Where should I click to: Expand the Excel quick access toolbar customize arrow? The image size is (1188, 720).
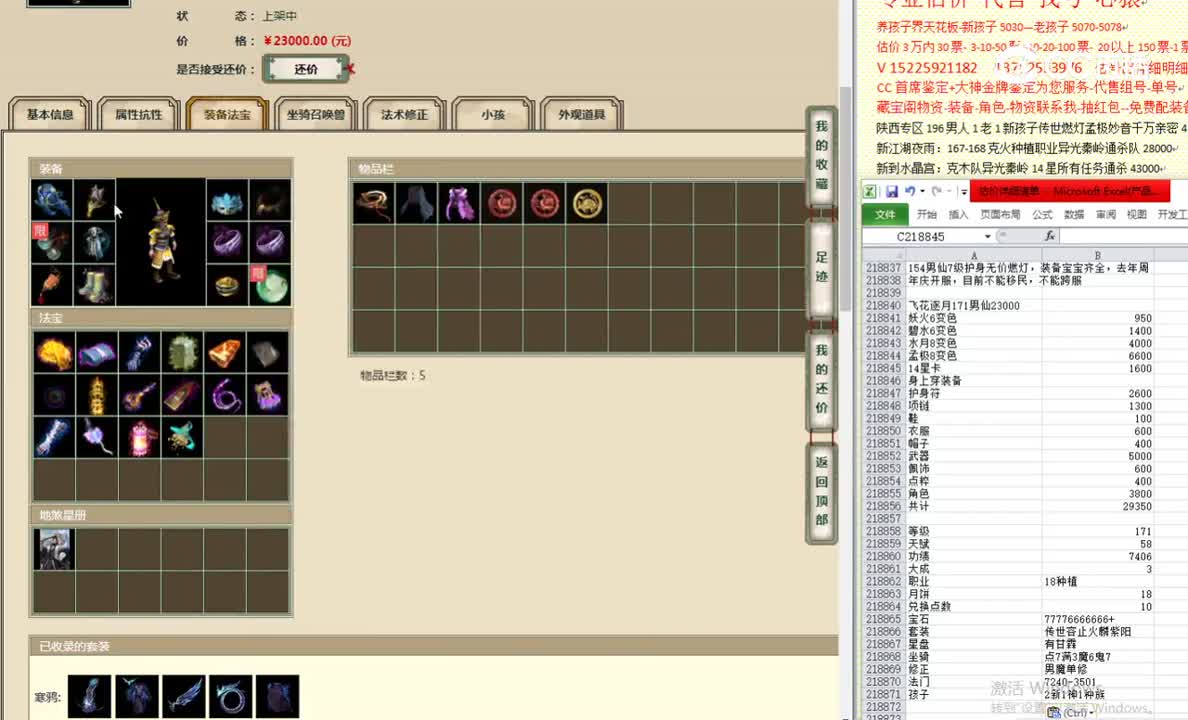point(964,192)
